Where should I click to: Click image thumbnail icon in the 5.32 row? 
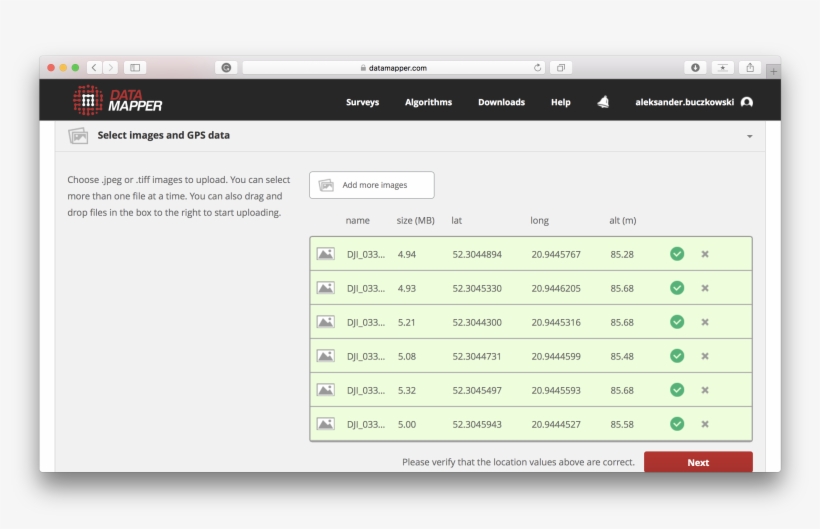[325, 390]
